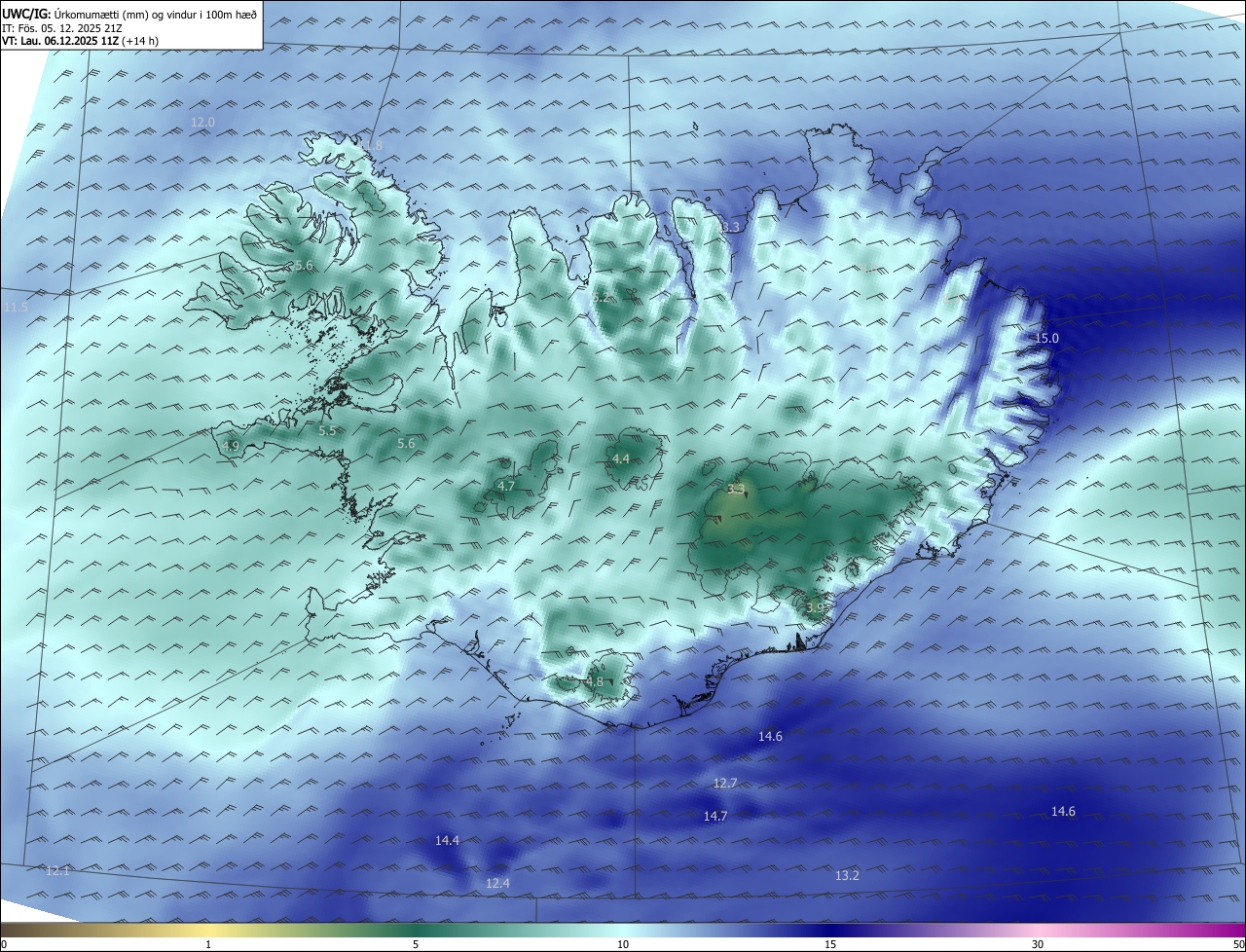This screenshot has height=952, width=1246.
Task: Click the 12.7 value label over the sea
Action: (x=725, y=783)
